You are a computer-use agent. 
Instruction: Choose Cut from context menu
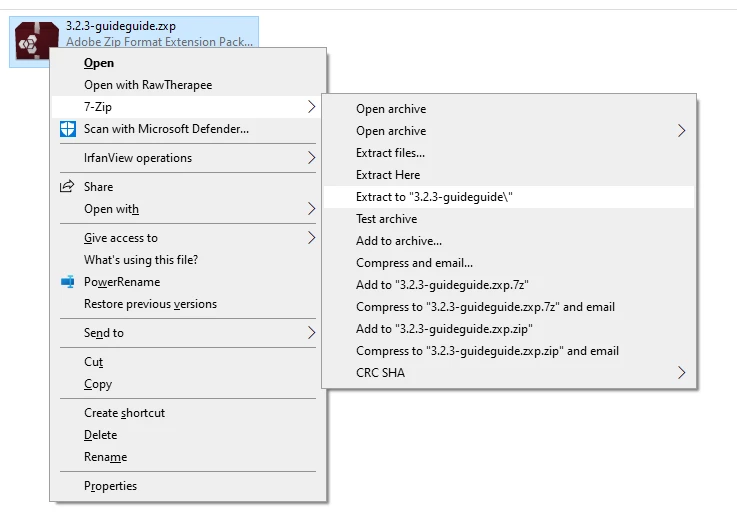pyautogui.click(x=188, y=362)
